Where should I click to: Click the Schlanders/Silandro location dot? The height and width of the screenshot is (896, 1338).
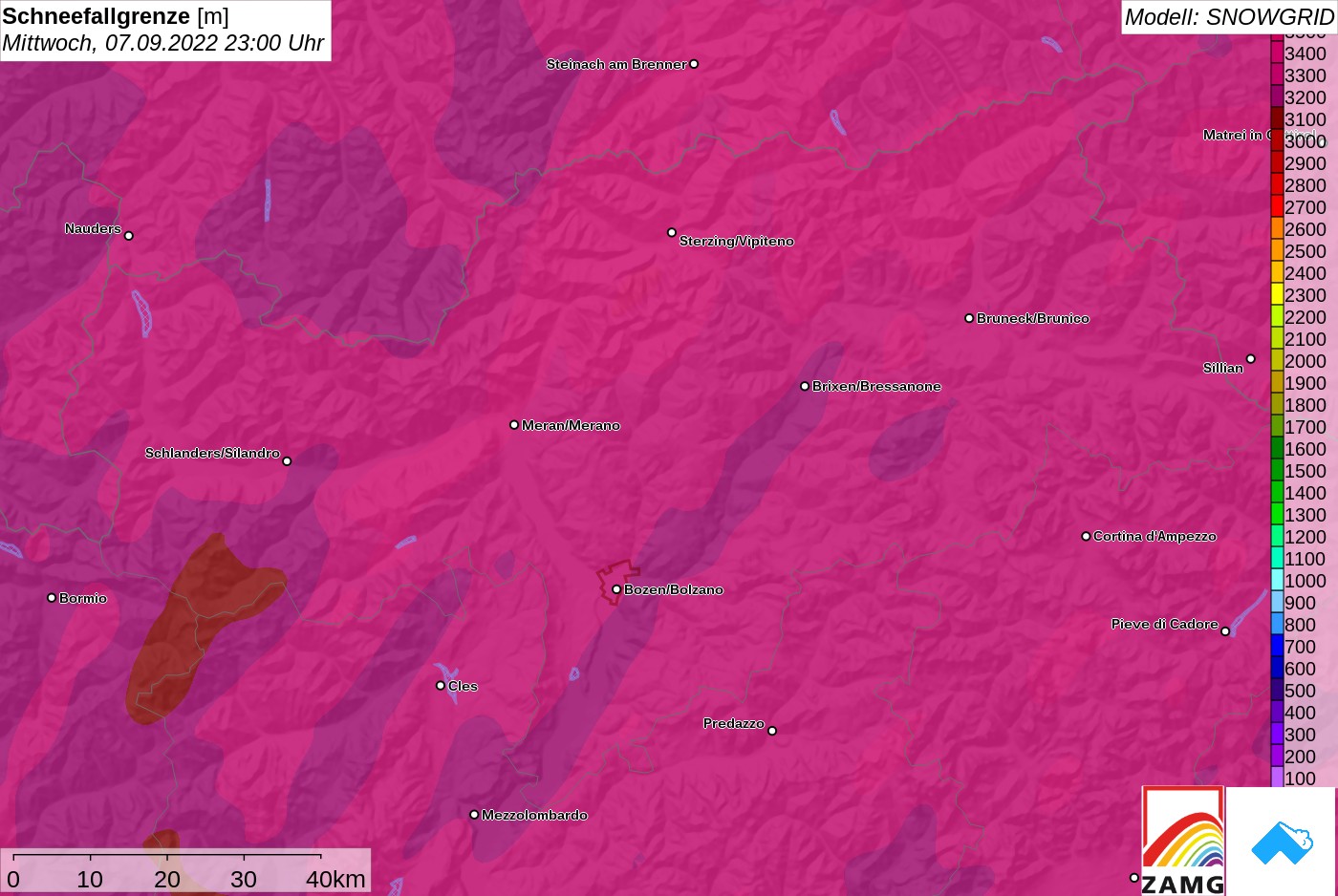click(x=287, y=461)
